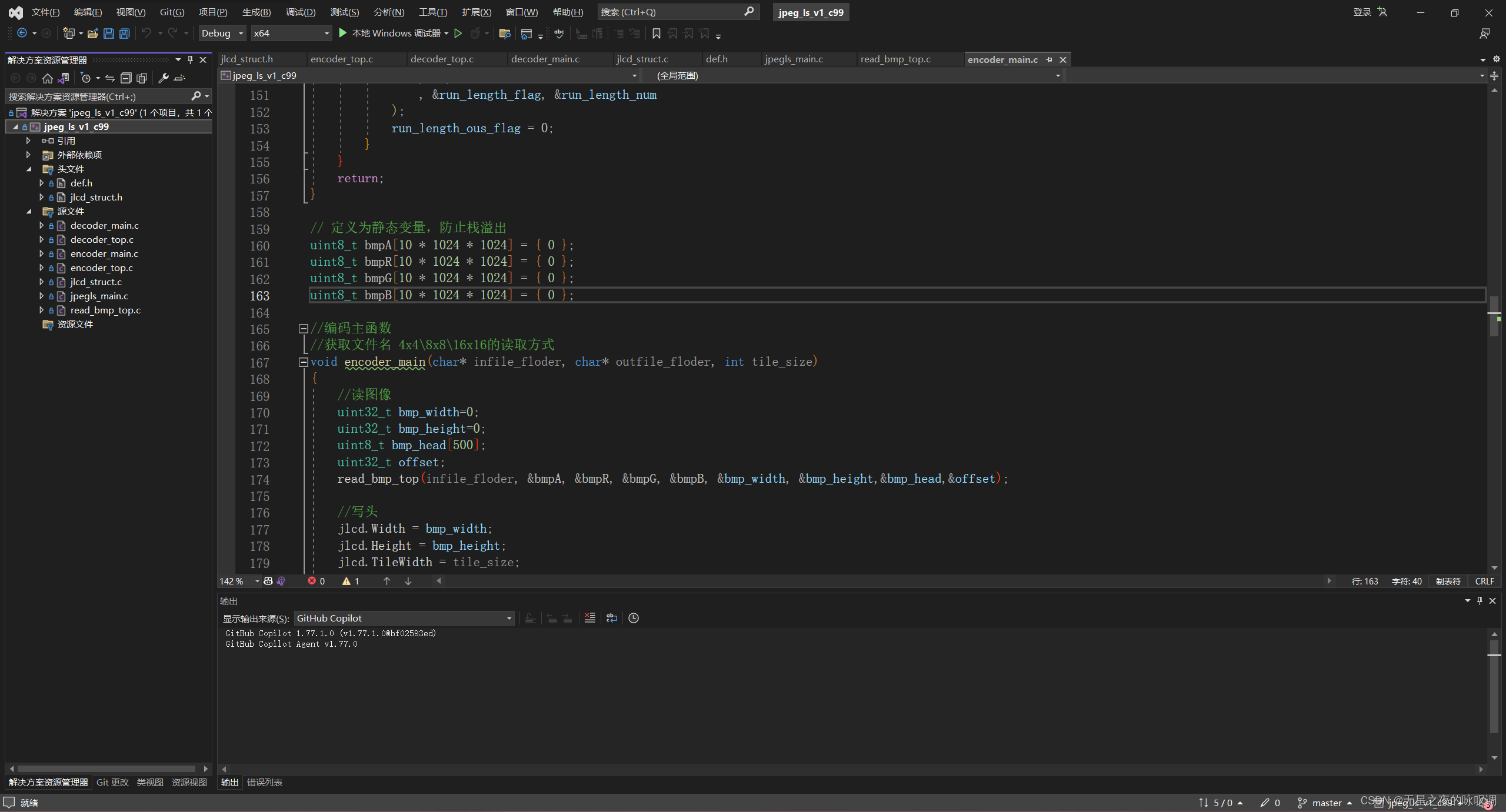Toggle word wrap in the output panel
Viewport: 1506px width, 812px height.
click(x=612, y=618)
